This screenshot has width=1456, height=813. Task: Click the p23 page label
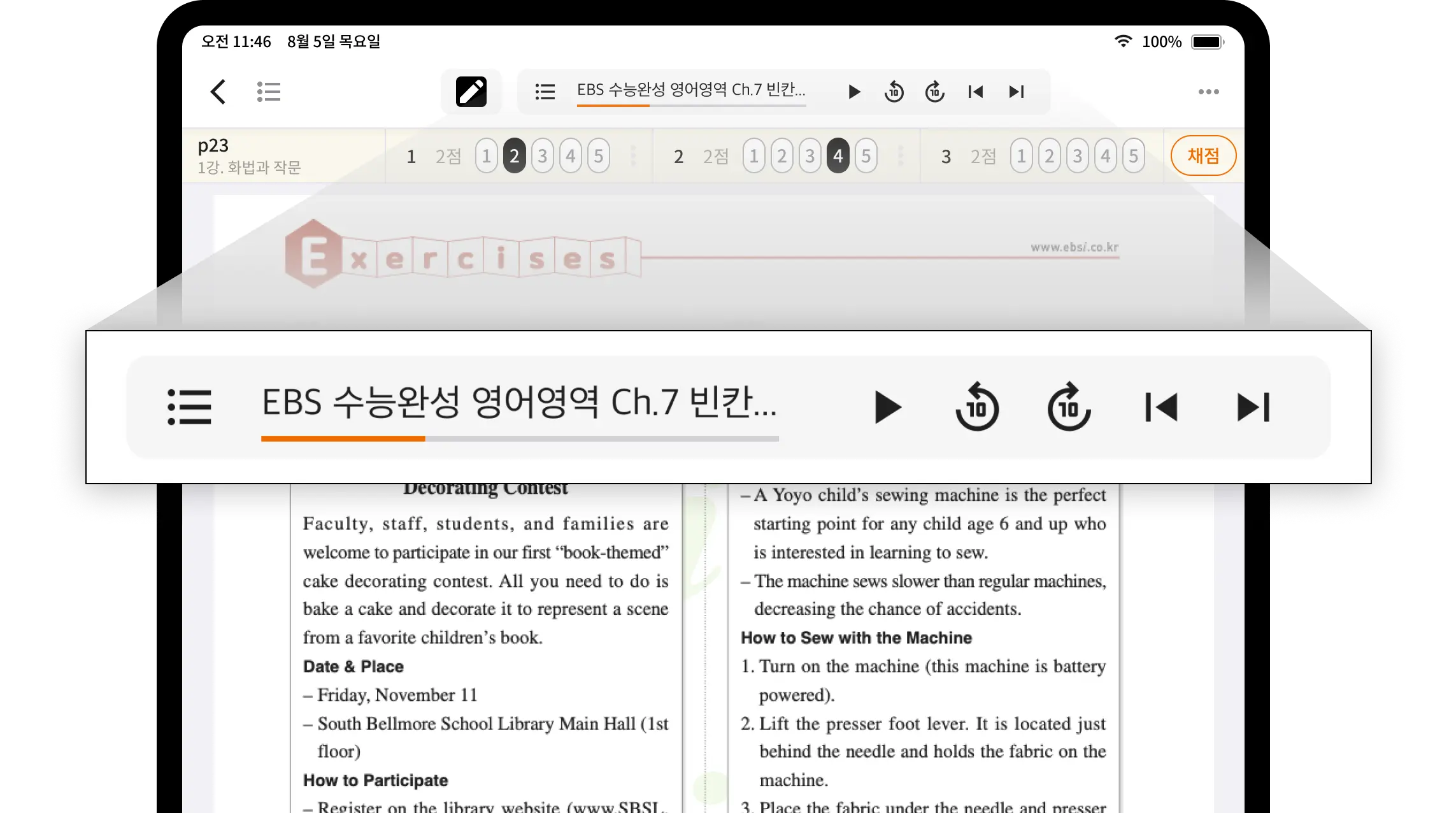point(213,146)
